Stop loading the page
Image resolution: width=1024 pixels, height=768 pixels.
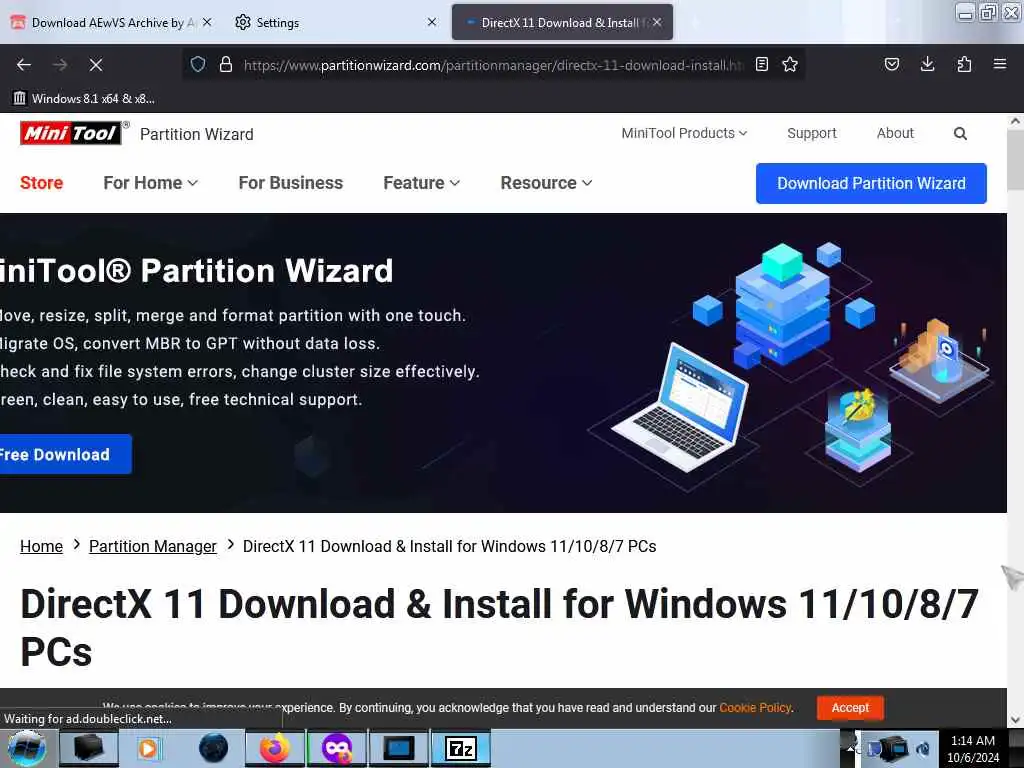point(95,65)
